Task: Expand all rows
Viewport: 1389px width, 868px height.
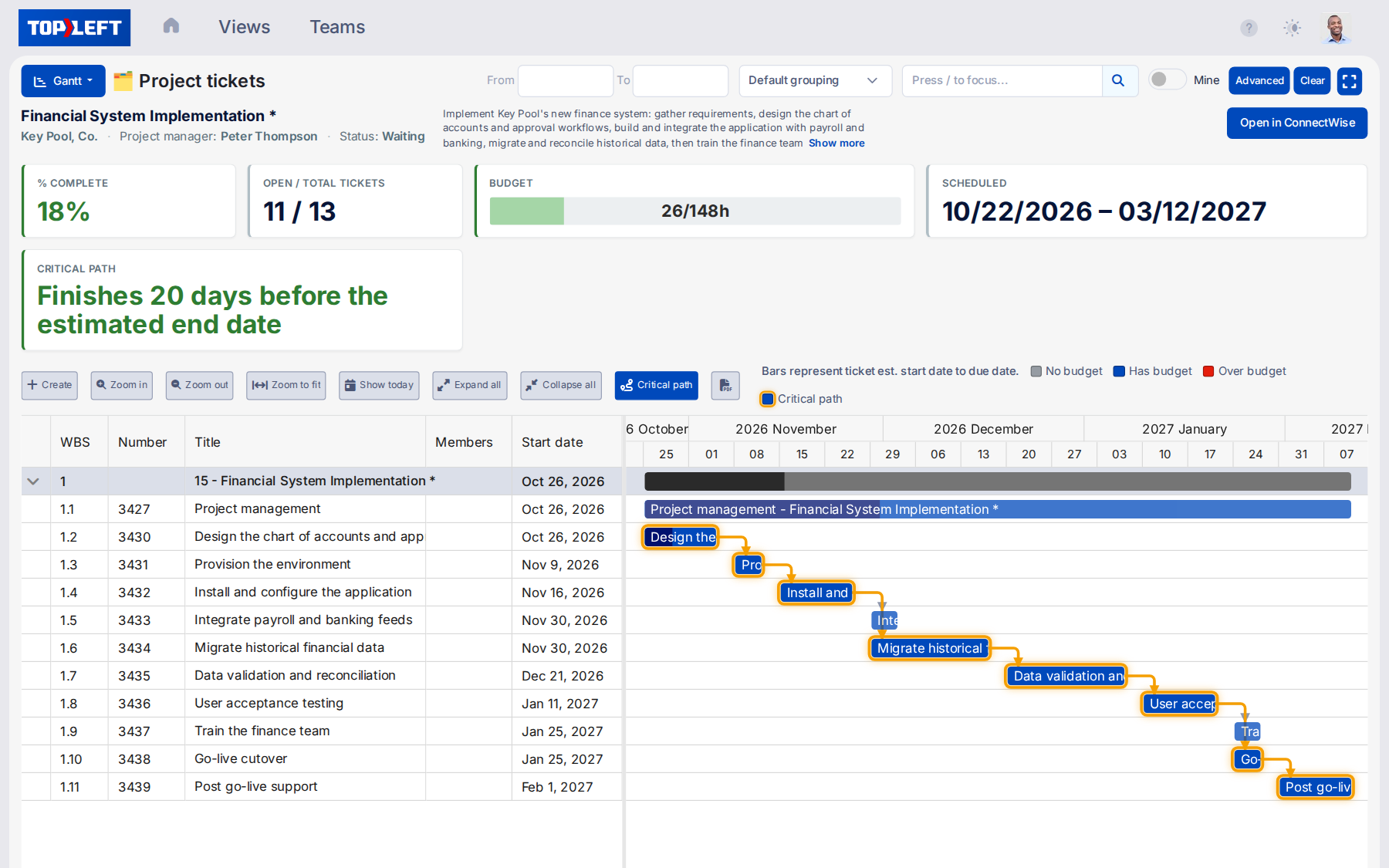Action: point(470,385)
